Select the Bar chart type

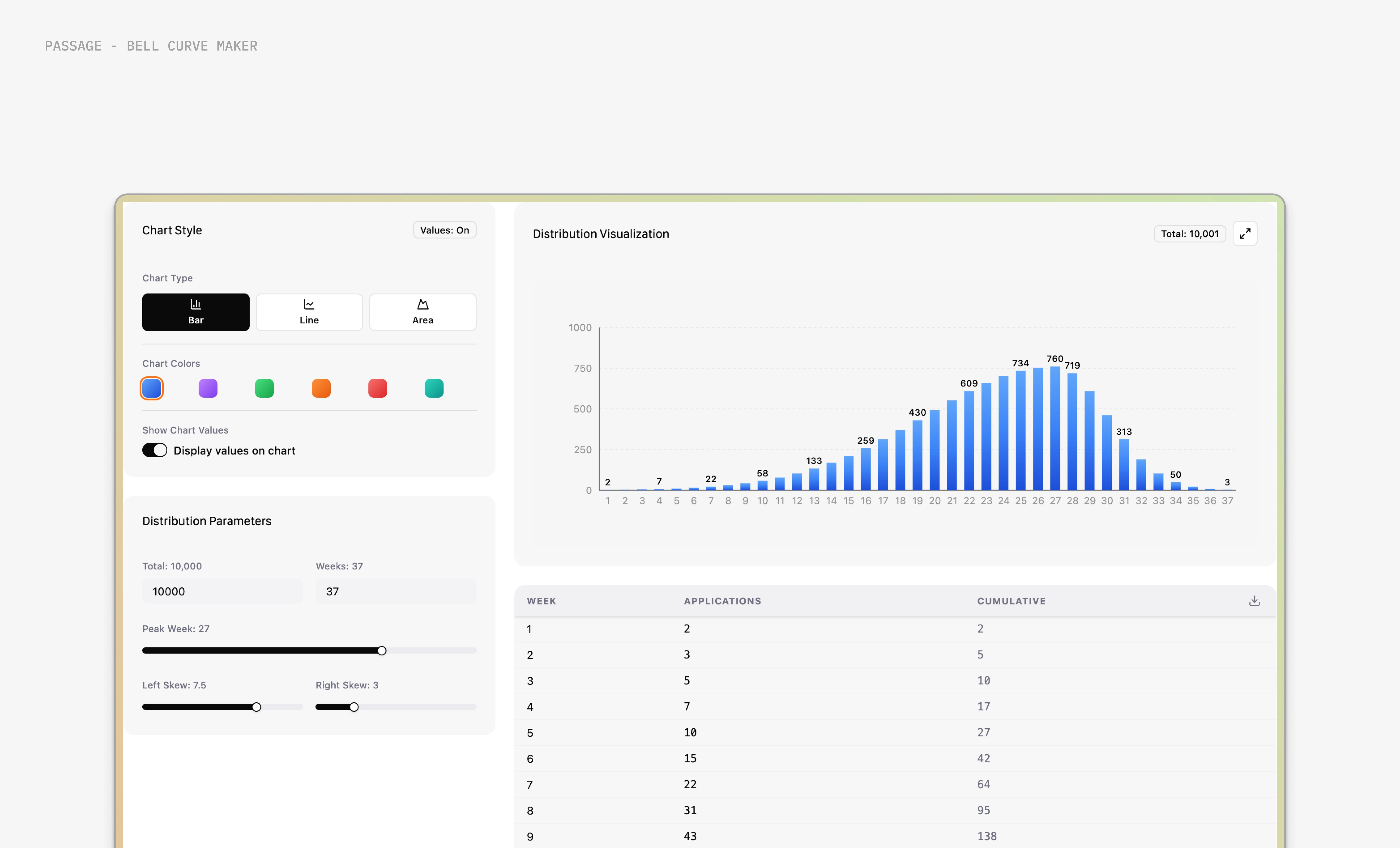(x=195, y=312)
